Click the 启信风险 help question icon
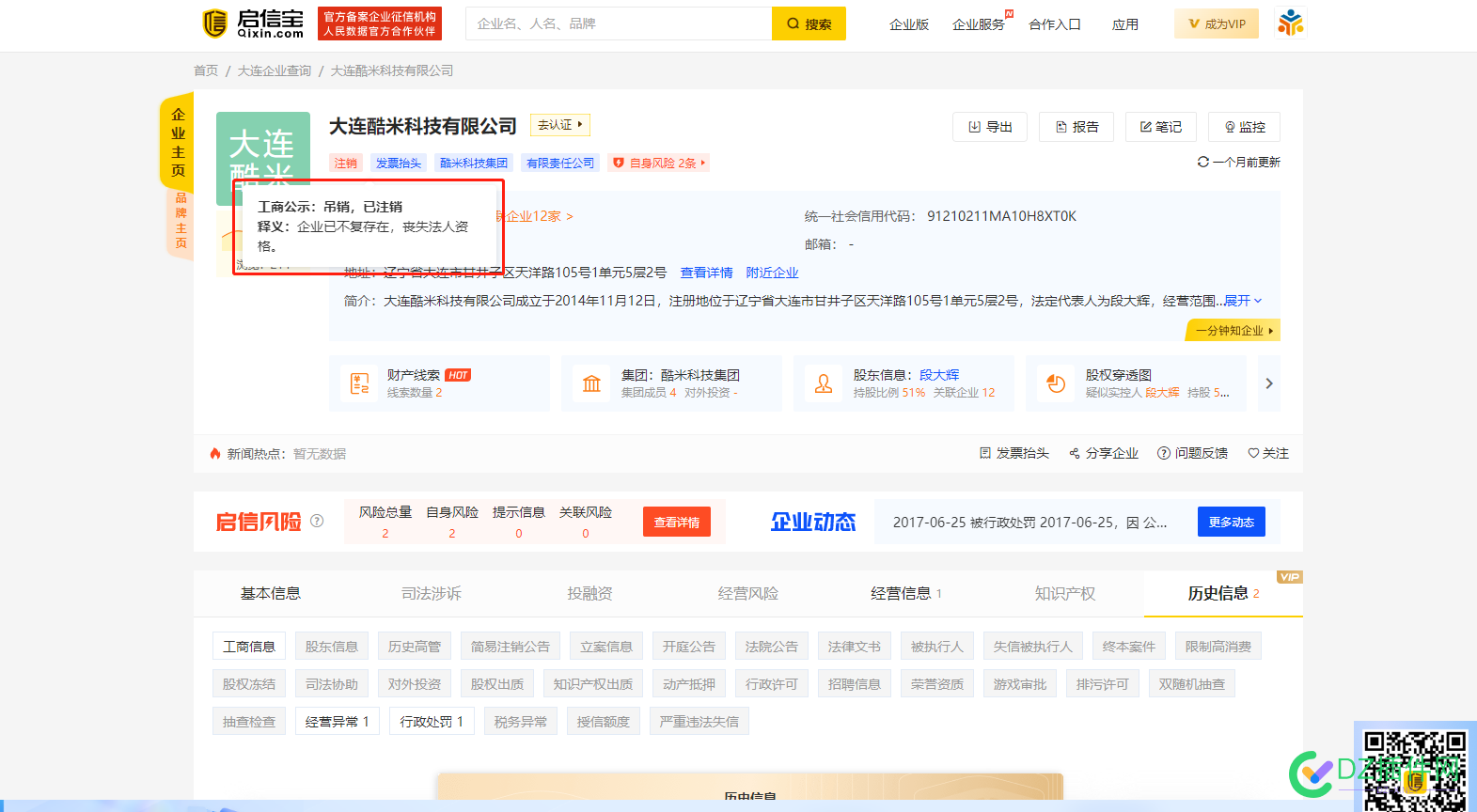Image resolution: width=1477 pixels, height=812 pixels. click(317, 521)
